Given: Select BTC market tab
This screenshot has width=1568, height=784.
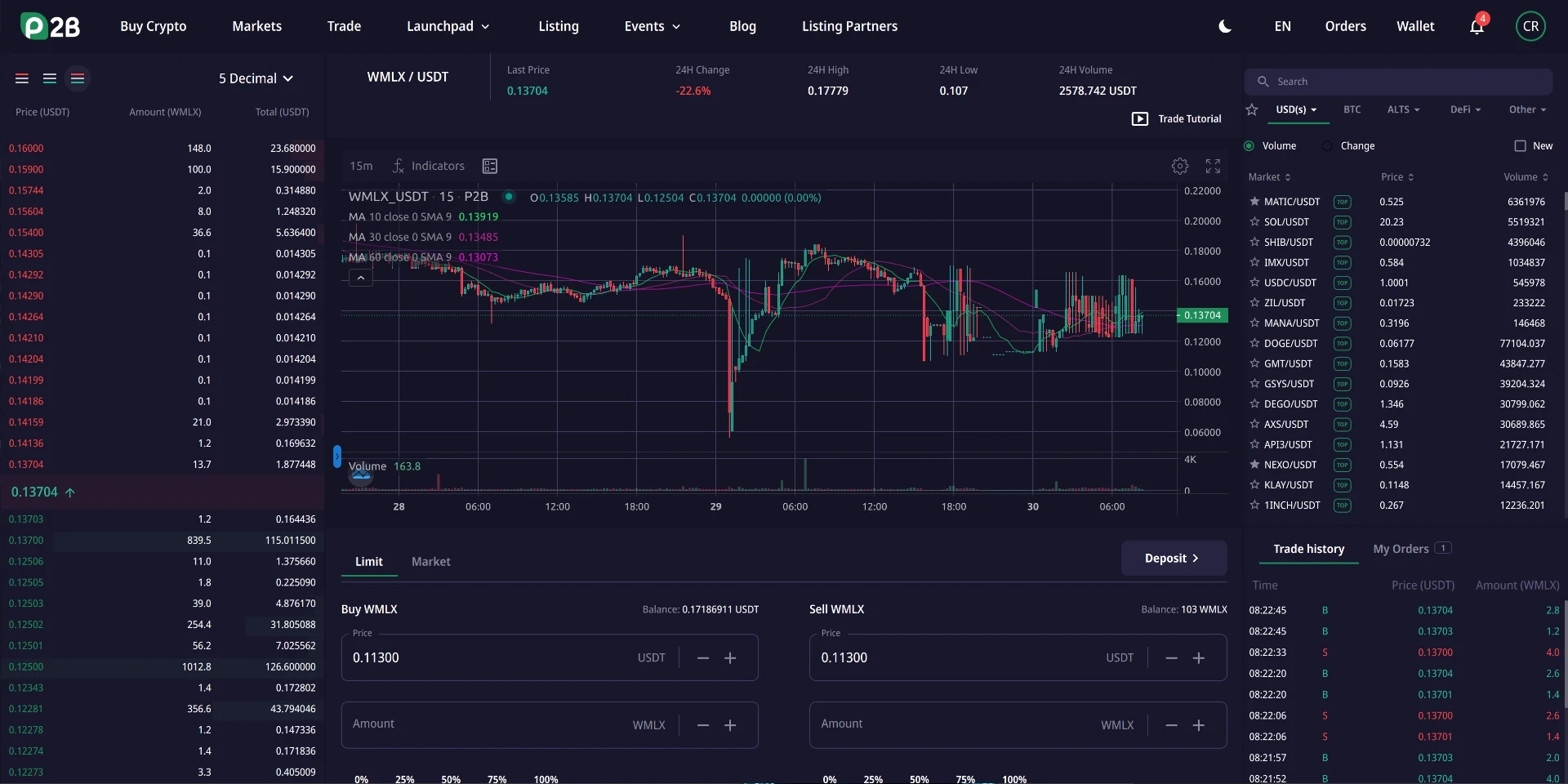Looking at the screenshot, I should 1352,109.
